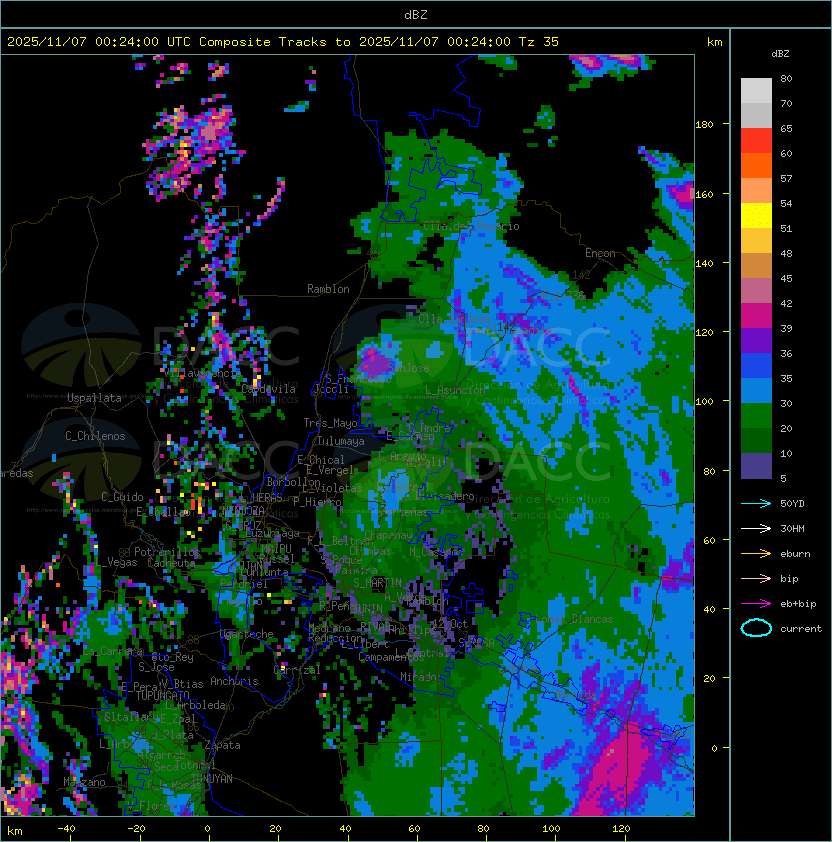Click the 'Capdevila' map label
This screenshot has width=832, height=842.
point(269,389)
